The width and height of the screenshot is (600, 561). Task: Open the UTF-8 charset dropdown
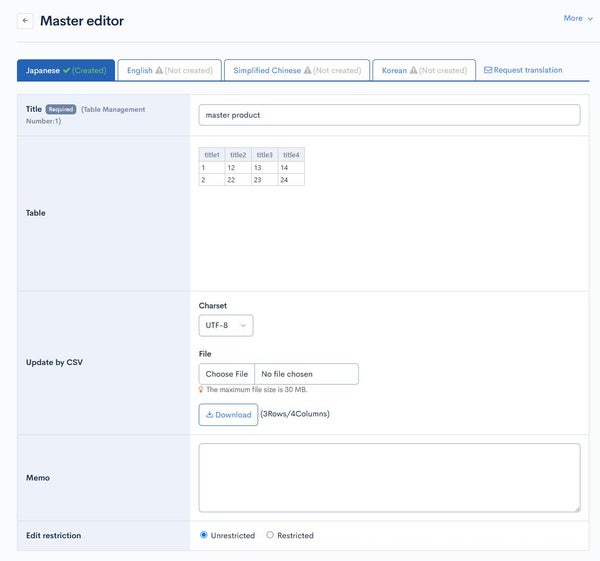[x=226, y=325]
